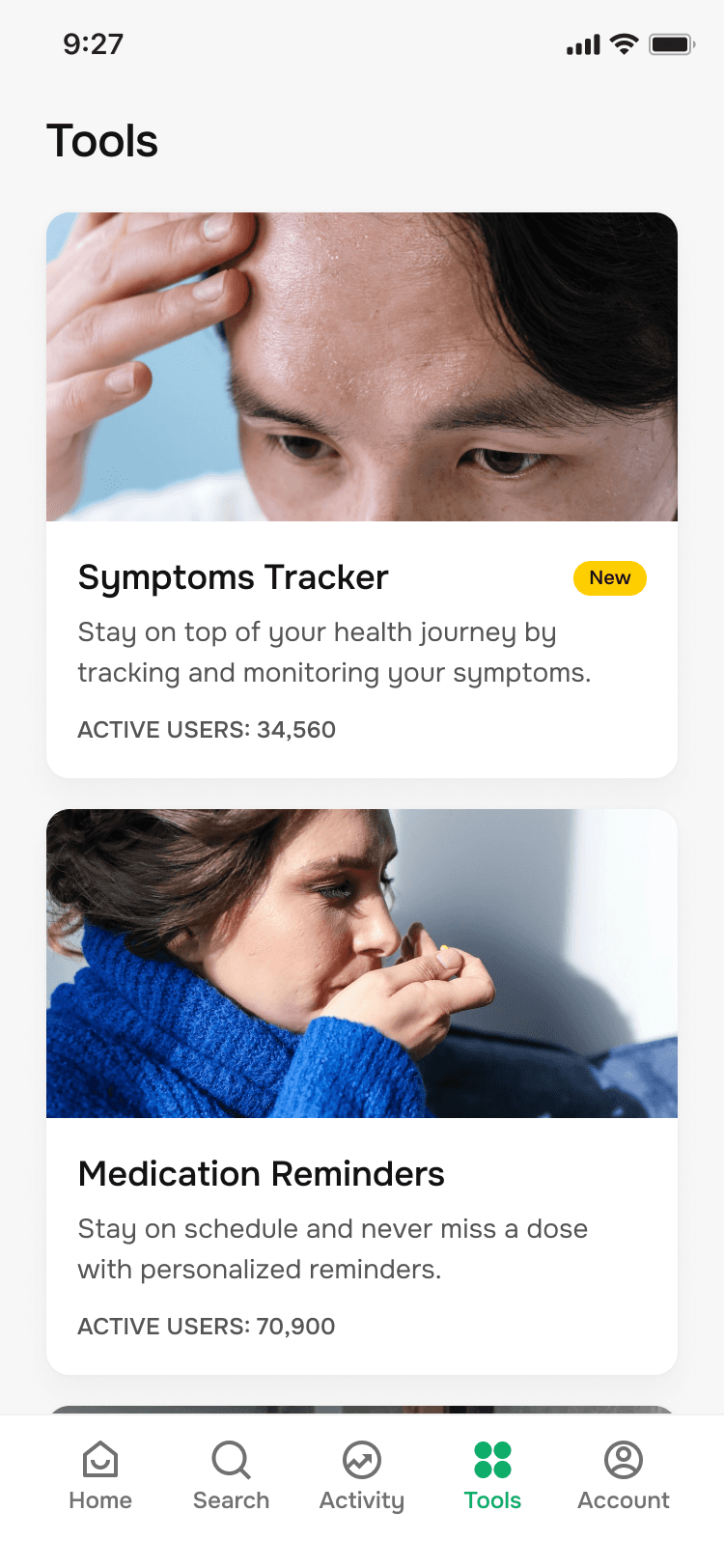
Task: Tap the Home house icon
Action: pos(100,1460)
